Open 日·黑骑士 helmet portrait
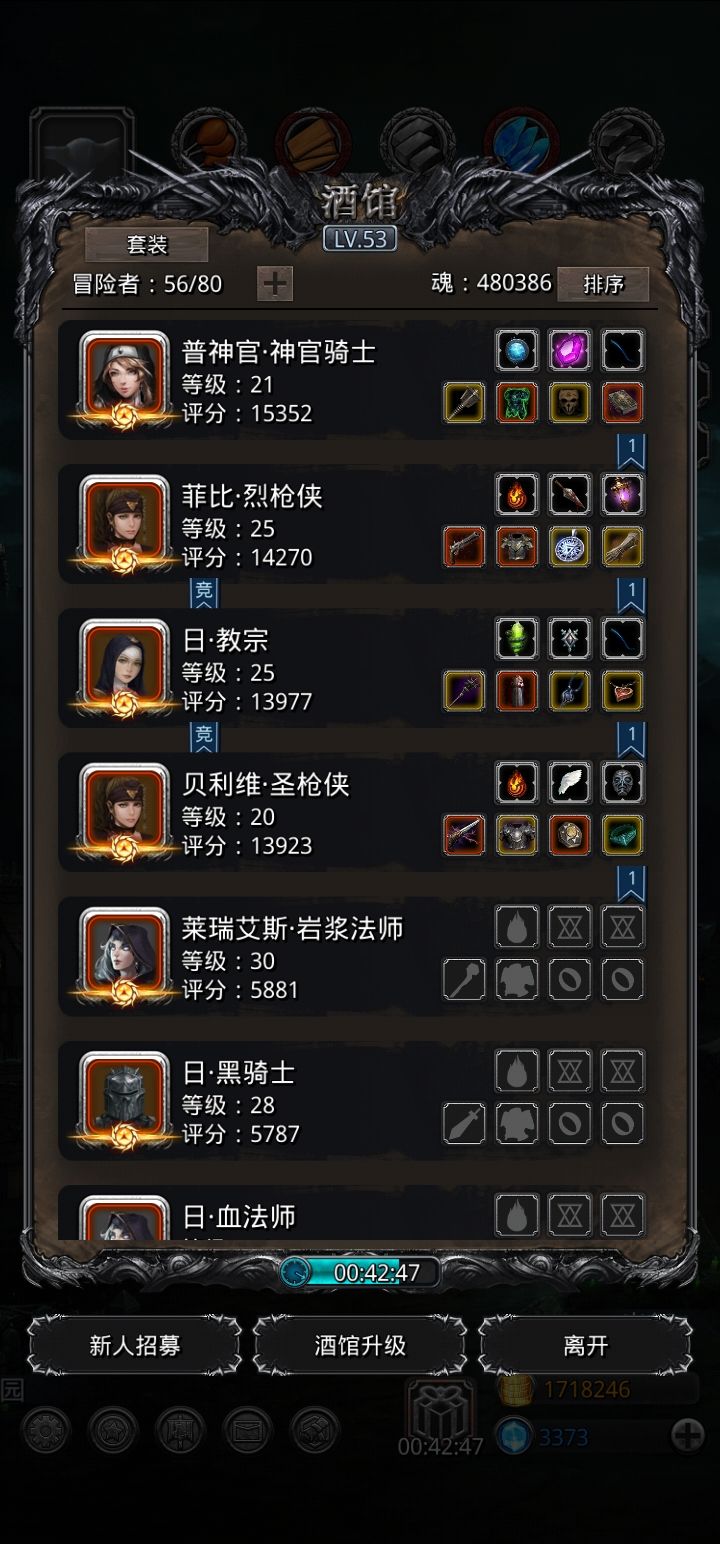Image resolution: width=720 pixels, height=1544 pixels. click(x=125, y=1097)
